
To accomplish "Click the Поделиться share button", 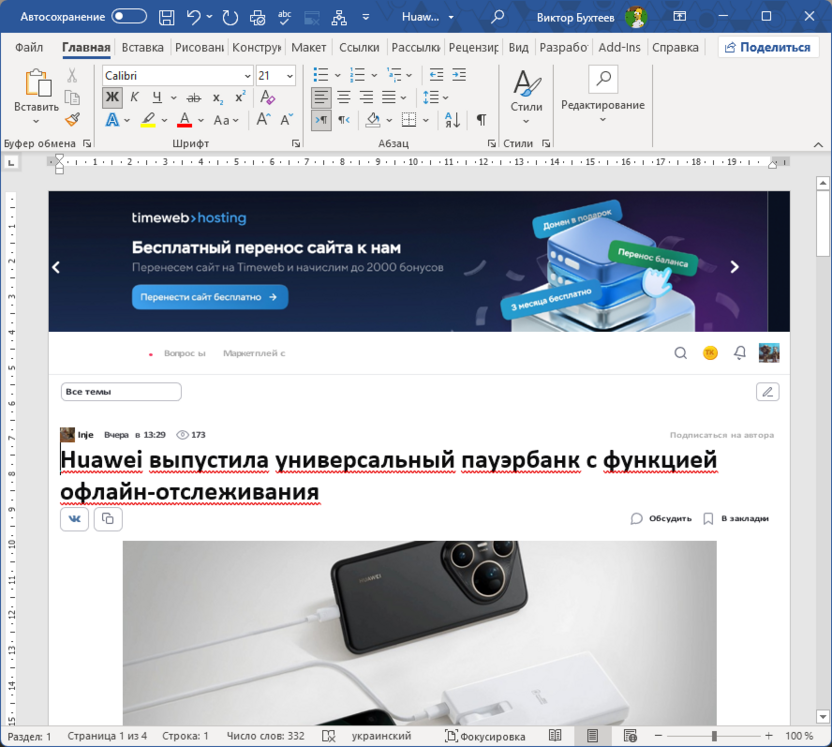I will (x=768, y=47).
